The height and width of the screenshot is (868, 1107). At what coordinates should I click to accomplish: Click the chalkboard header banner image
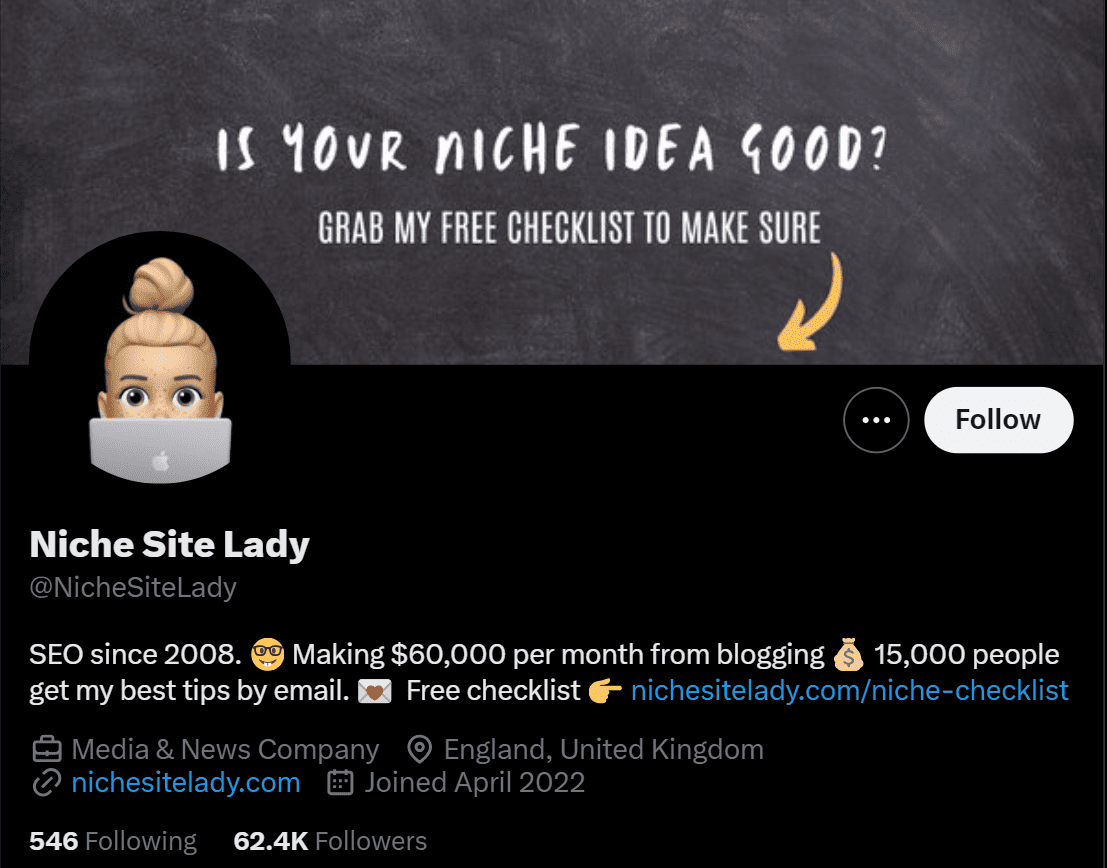pyautogui.click(x=554, y=182)
